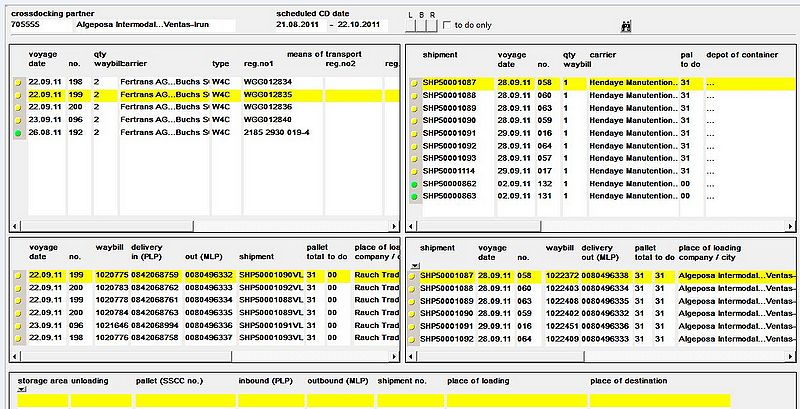Click status dot of waybill 1020775 row
Screen dimensions: 800x409
click(x=18, y=275)
